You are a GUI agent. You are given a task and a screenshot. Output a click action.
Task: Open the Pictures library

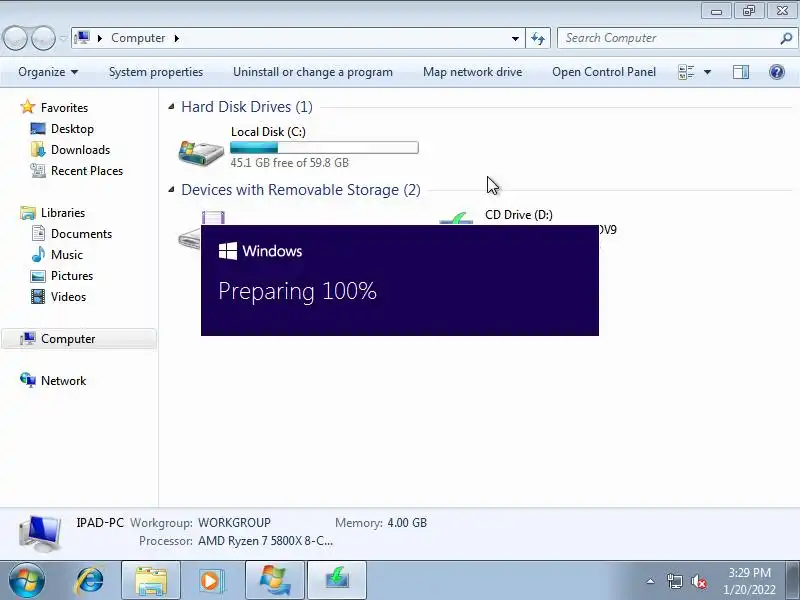click(x=71, y=276)
